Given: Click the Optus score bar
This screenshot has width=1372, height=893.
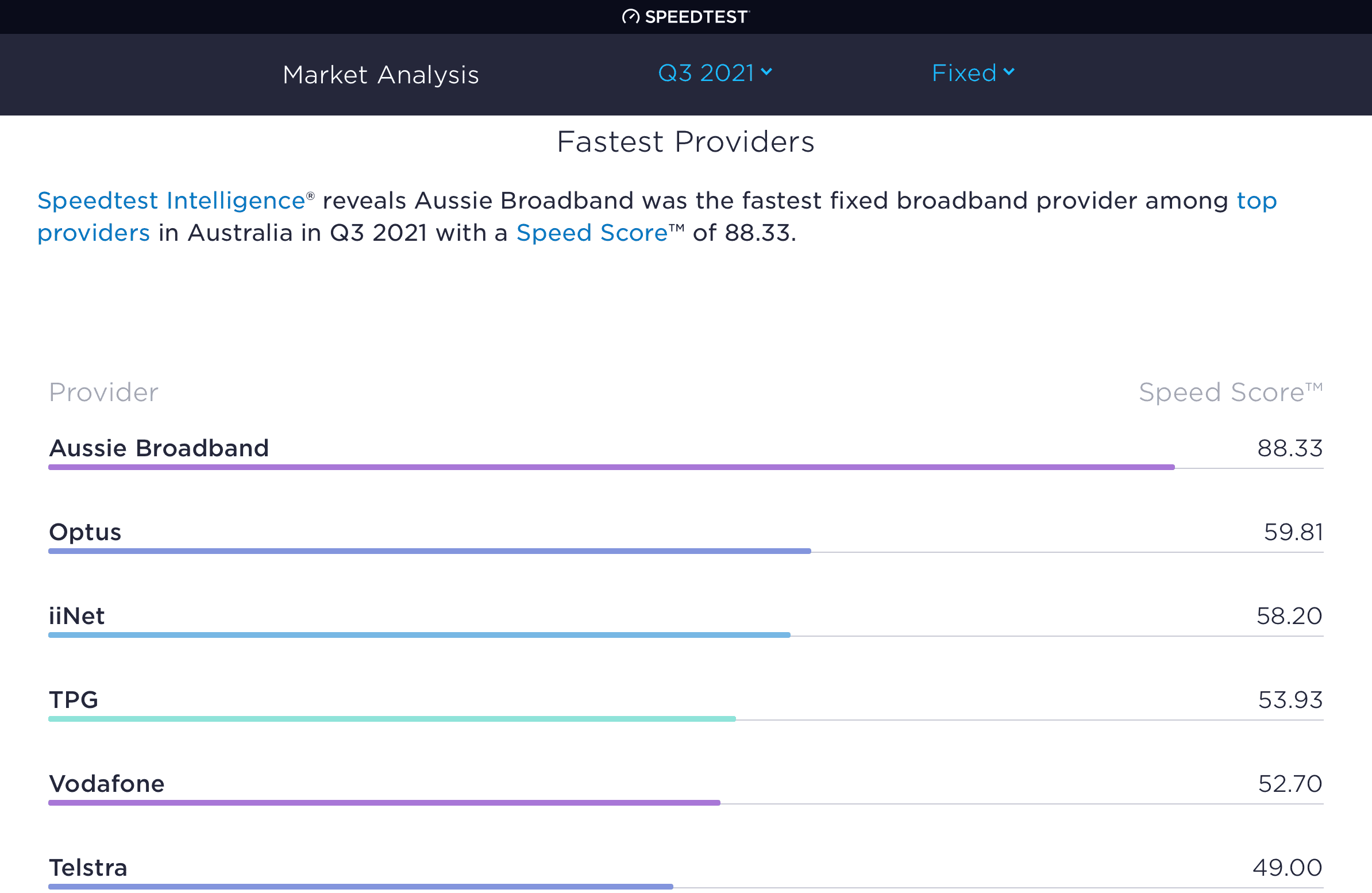Looking at the screenshot, I should (x=430, y=551).
